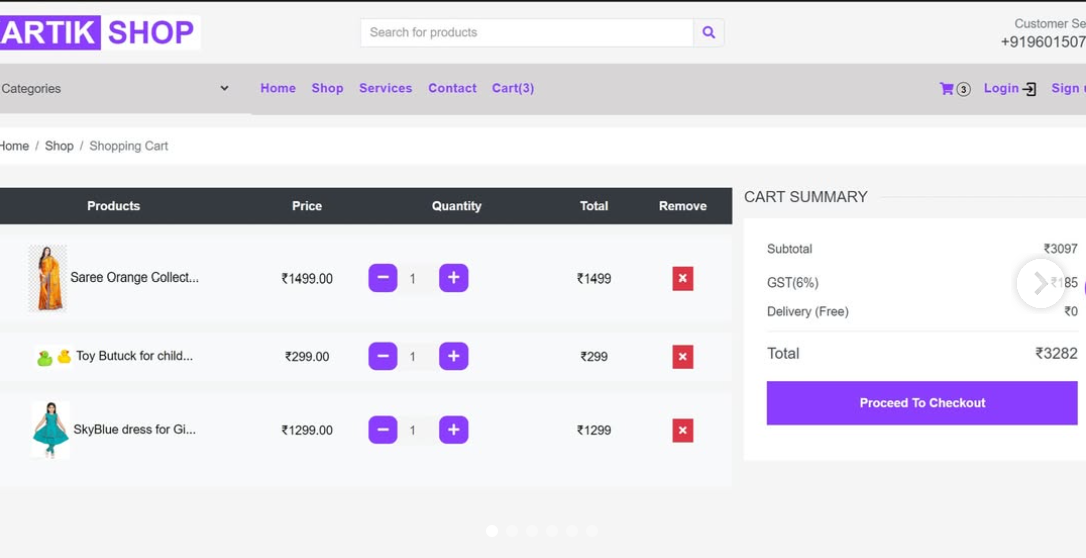Open the shopping cart icon in navbar

click(x=947, y=89)
